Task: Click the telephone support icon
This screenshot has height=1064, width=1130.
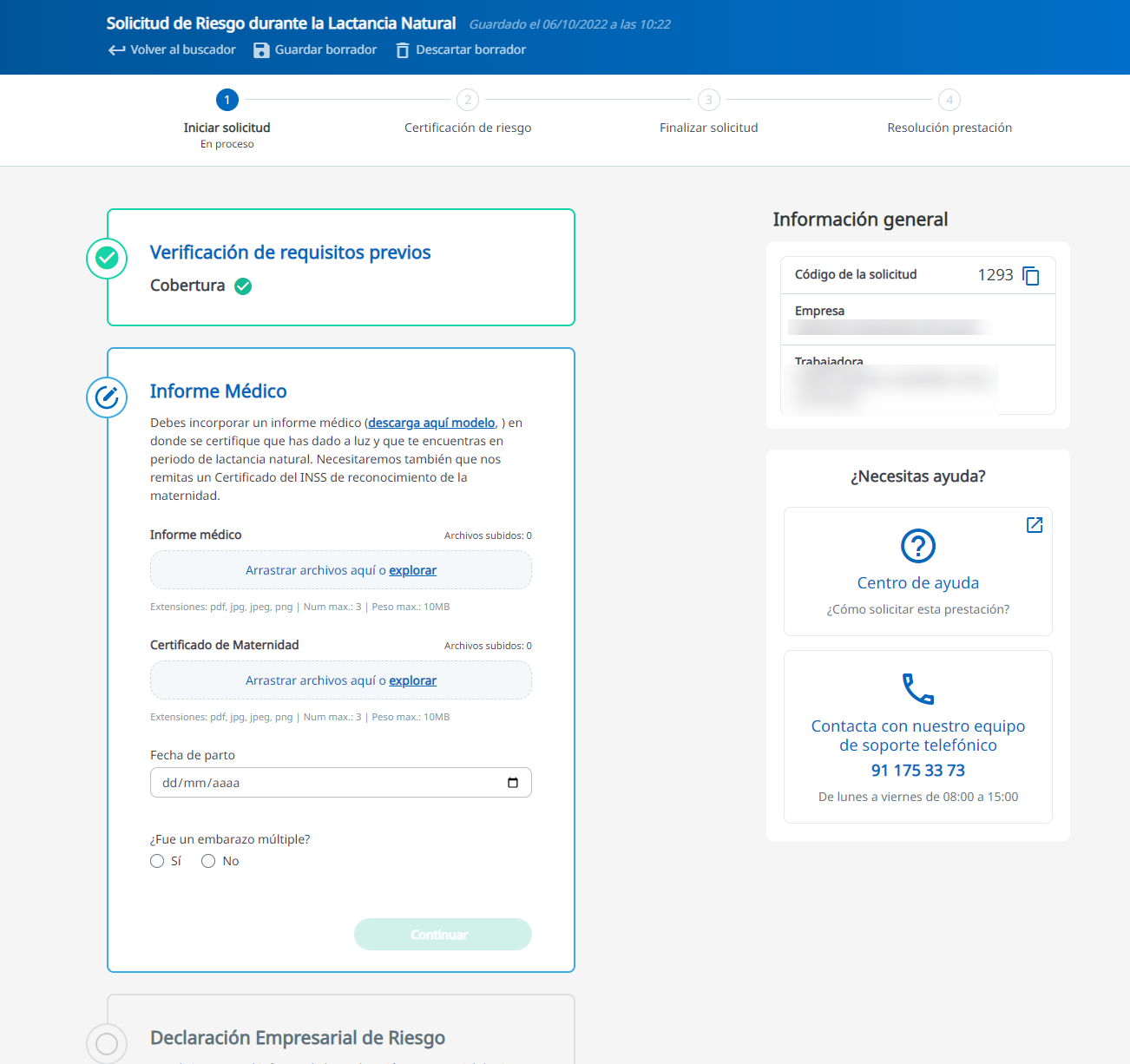Action: [918, 689]
